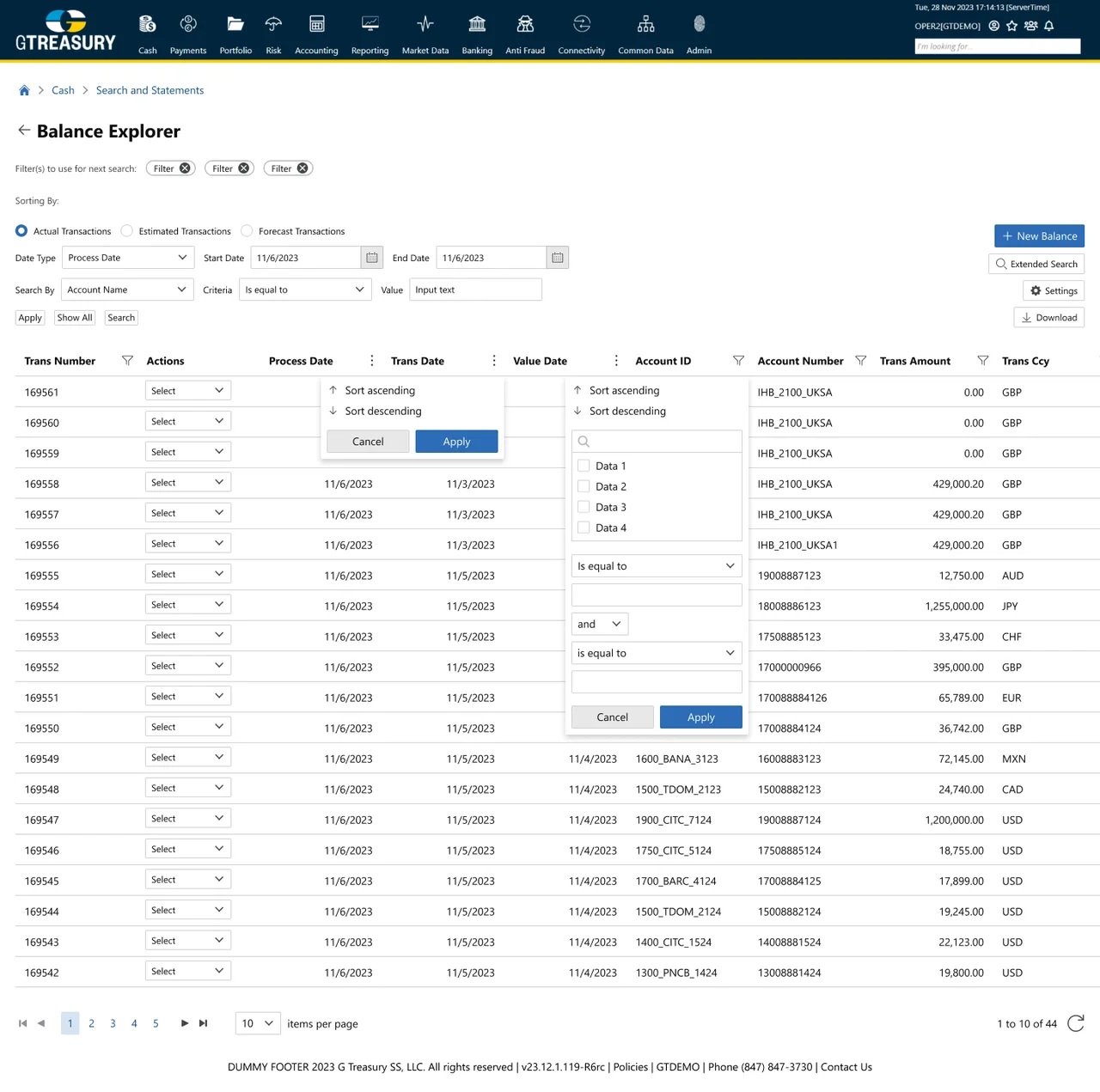Open the and/or operator dropdown

(600, 624)
